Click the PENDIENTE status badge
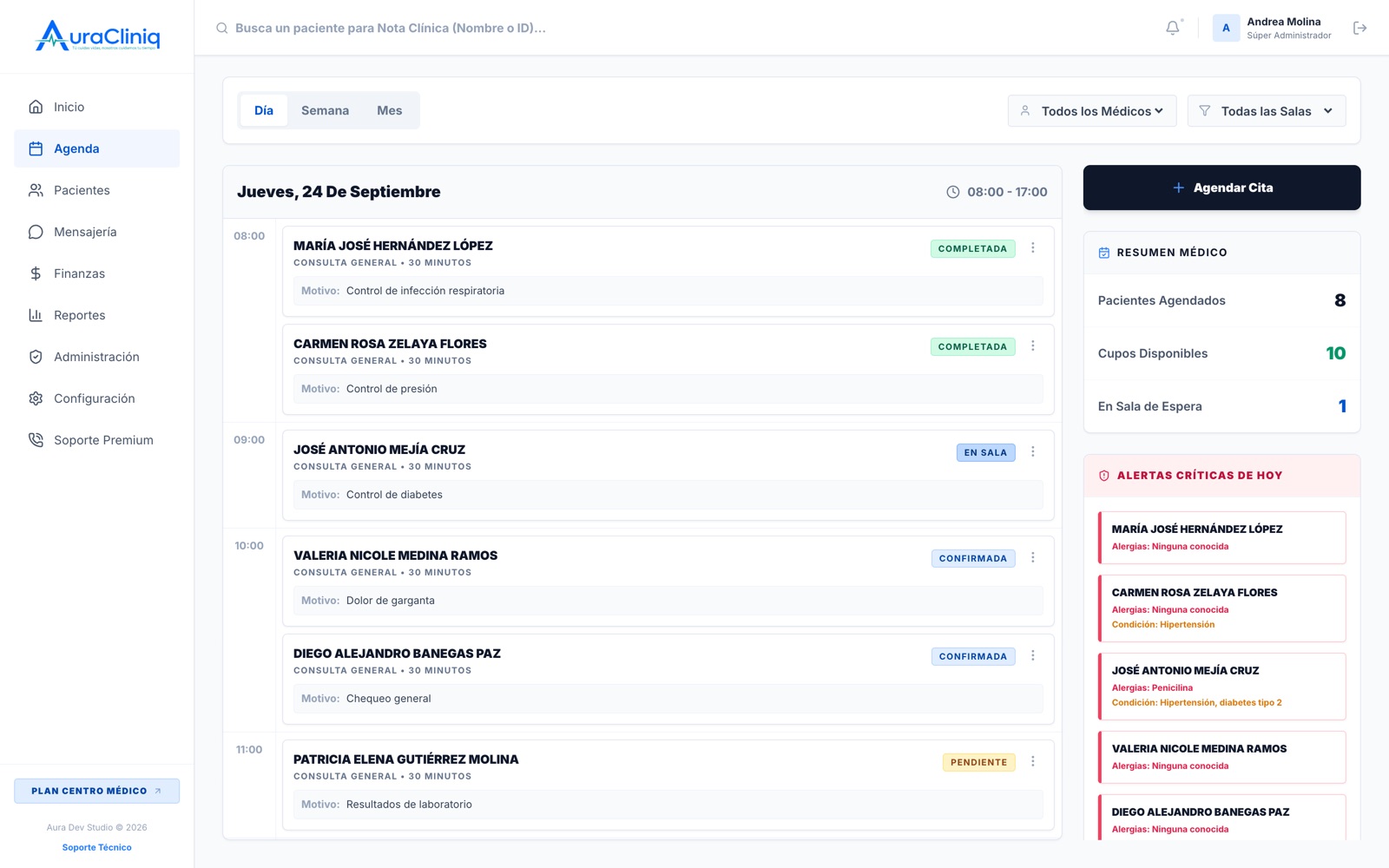The height and width of the screenshot is (868, 1389). tap(978, 762)
